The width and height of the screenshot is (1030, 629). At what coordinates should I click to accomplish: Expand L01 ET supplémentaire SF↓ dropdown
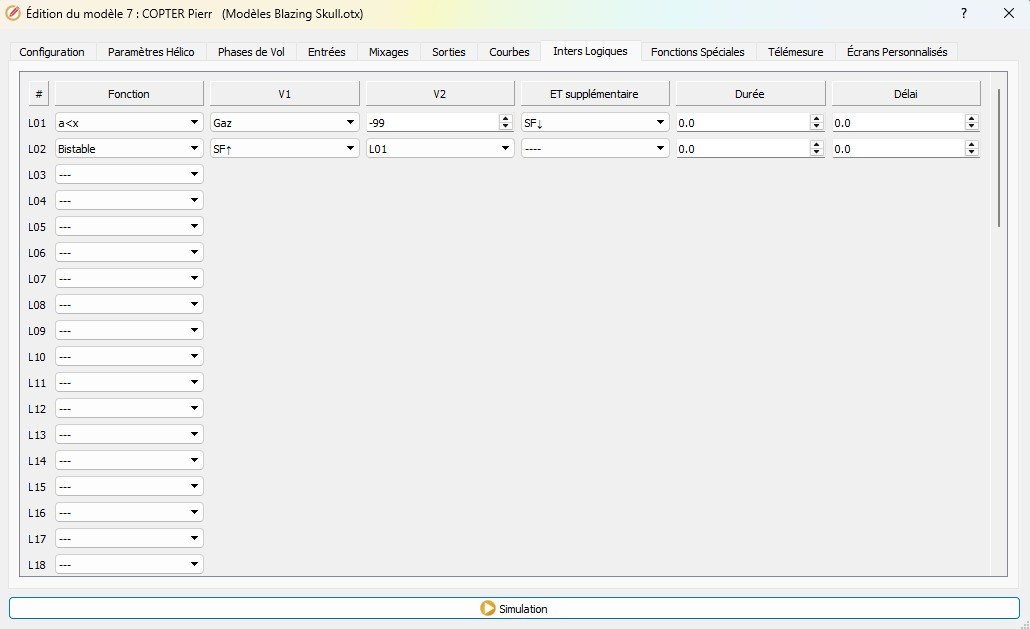tap(595, 122)
